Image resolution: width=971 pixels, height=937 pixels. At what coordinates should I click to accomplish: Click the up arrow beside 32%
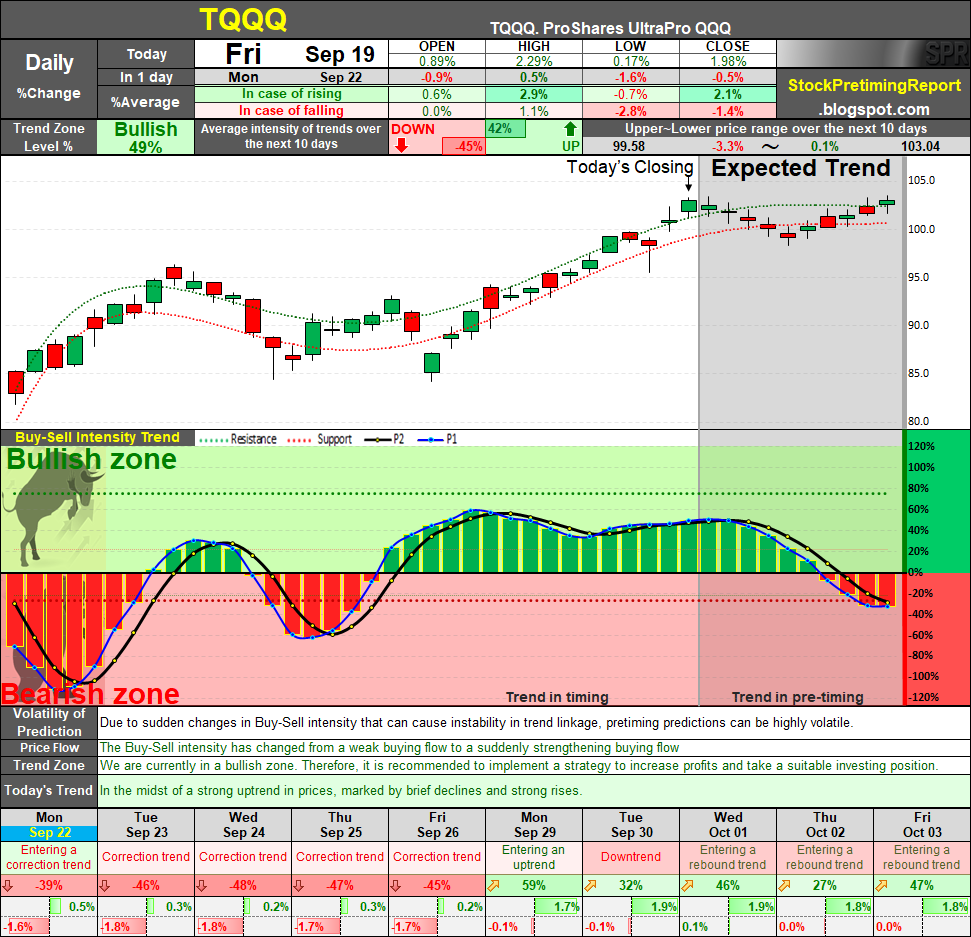(x=590, y=886)
